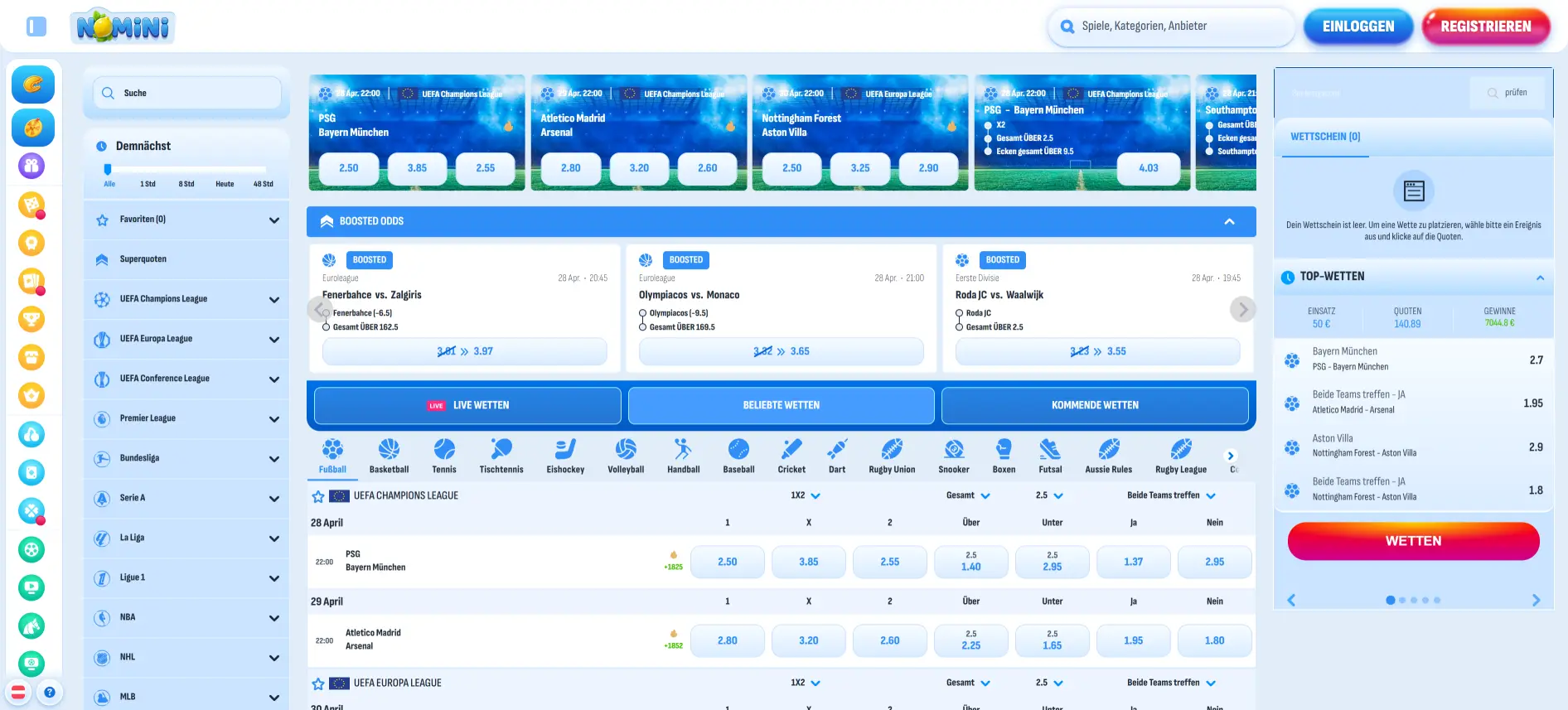Open the Gesamt dropdown for Champions League
1568x710 pixels.
tap(968, 495)
